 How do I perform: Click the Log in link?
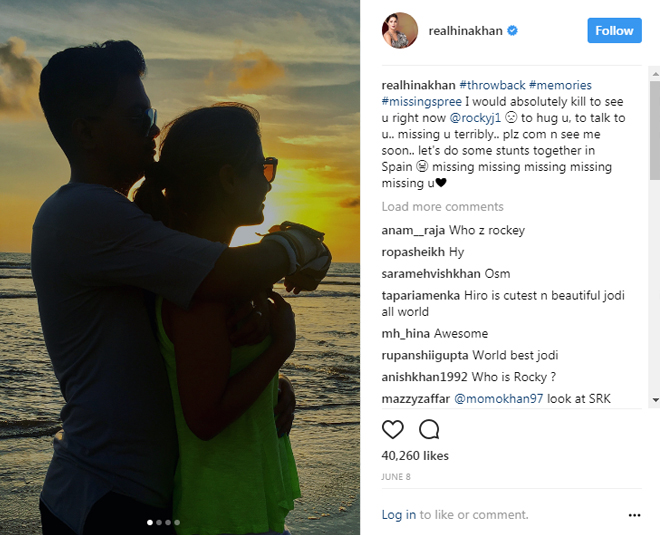point(398,515)
